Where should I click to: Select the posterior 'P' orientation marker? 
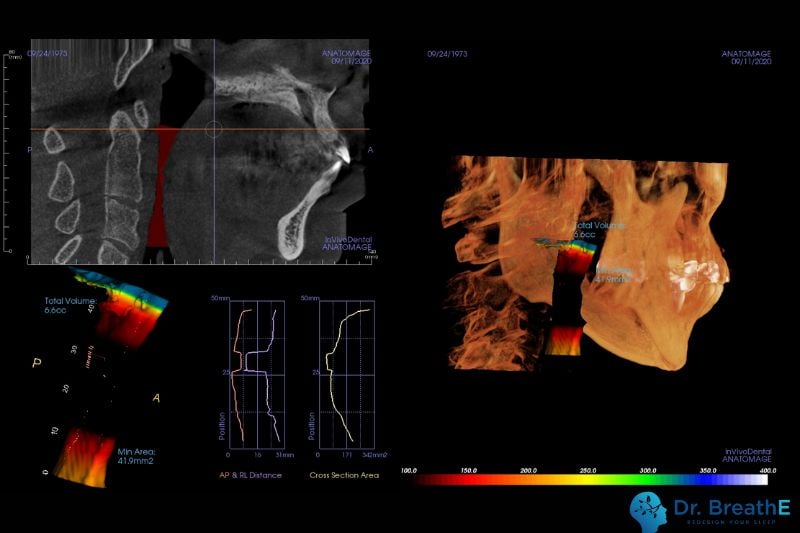36,365
